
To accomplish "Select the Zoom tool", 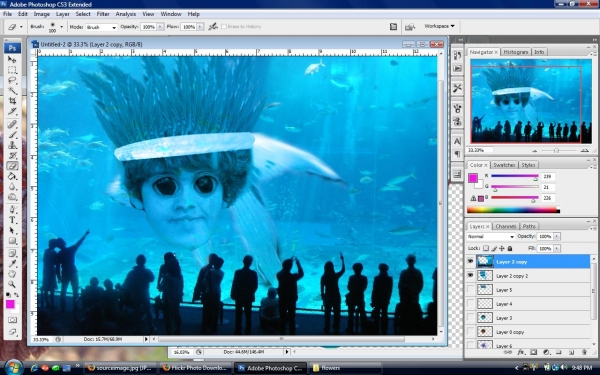I will [12, 284].
